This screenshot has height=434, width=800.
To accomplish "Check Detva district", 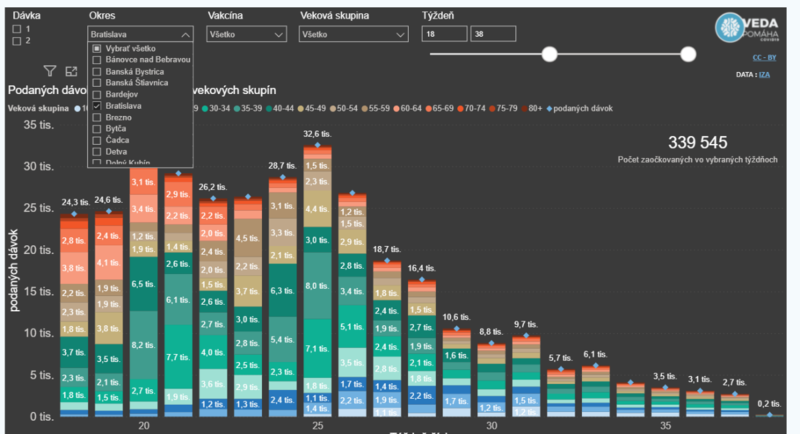I will 97,151.
